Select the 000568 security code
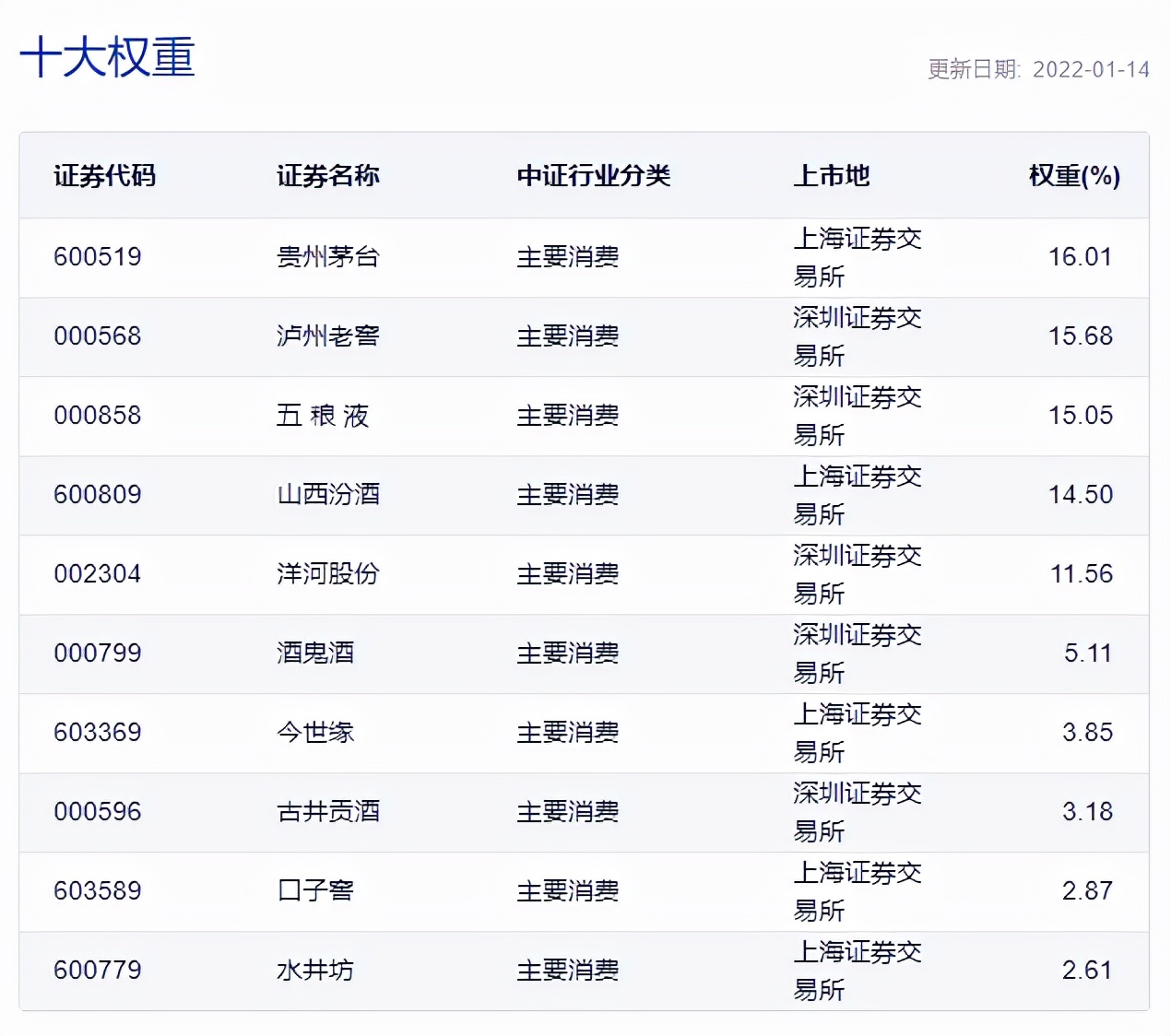This screenshot has height=1036, width=1171. 98,337
